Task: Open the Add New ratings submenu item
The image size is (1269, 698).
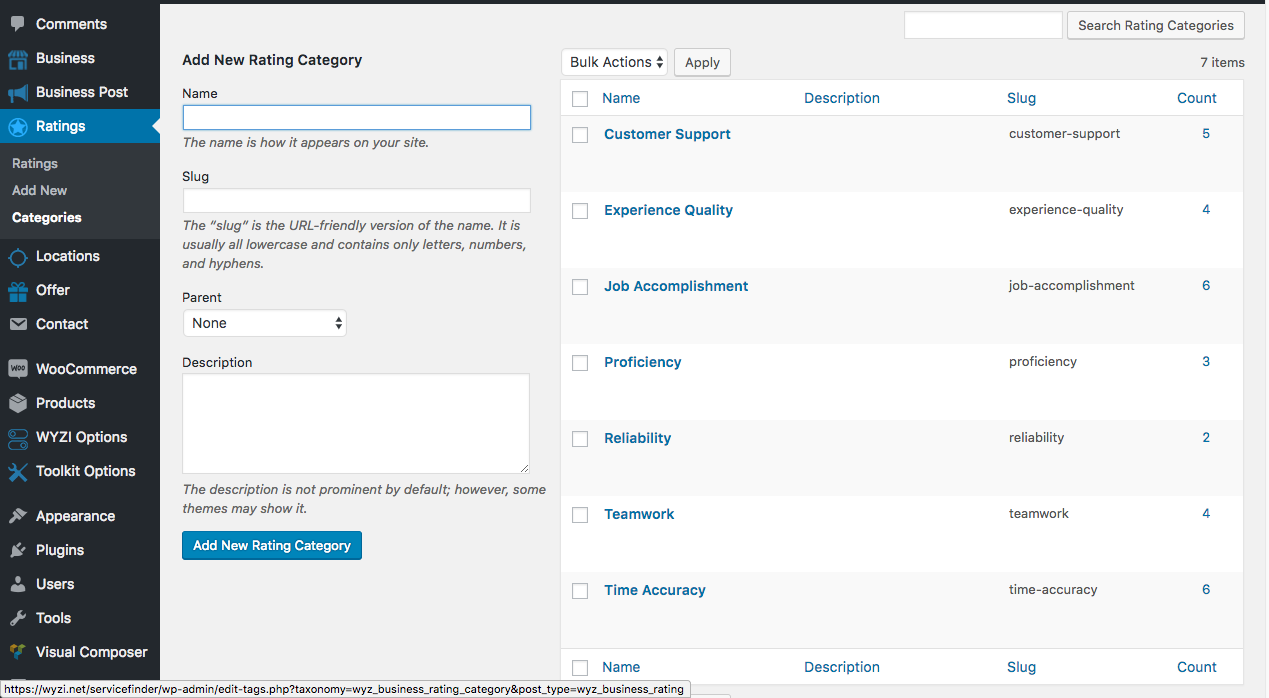Action: [40, 190]
